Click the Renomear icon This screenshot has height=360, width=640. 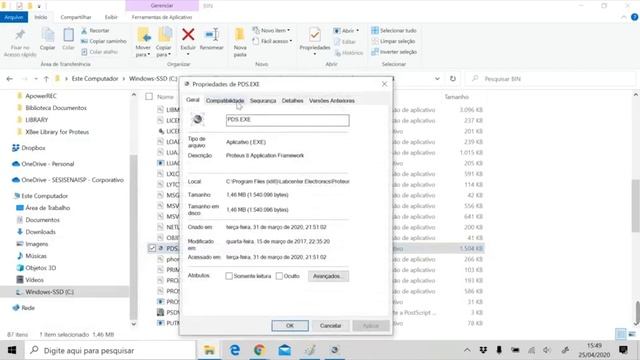212,35
